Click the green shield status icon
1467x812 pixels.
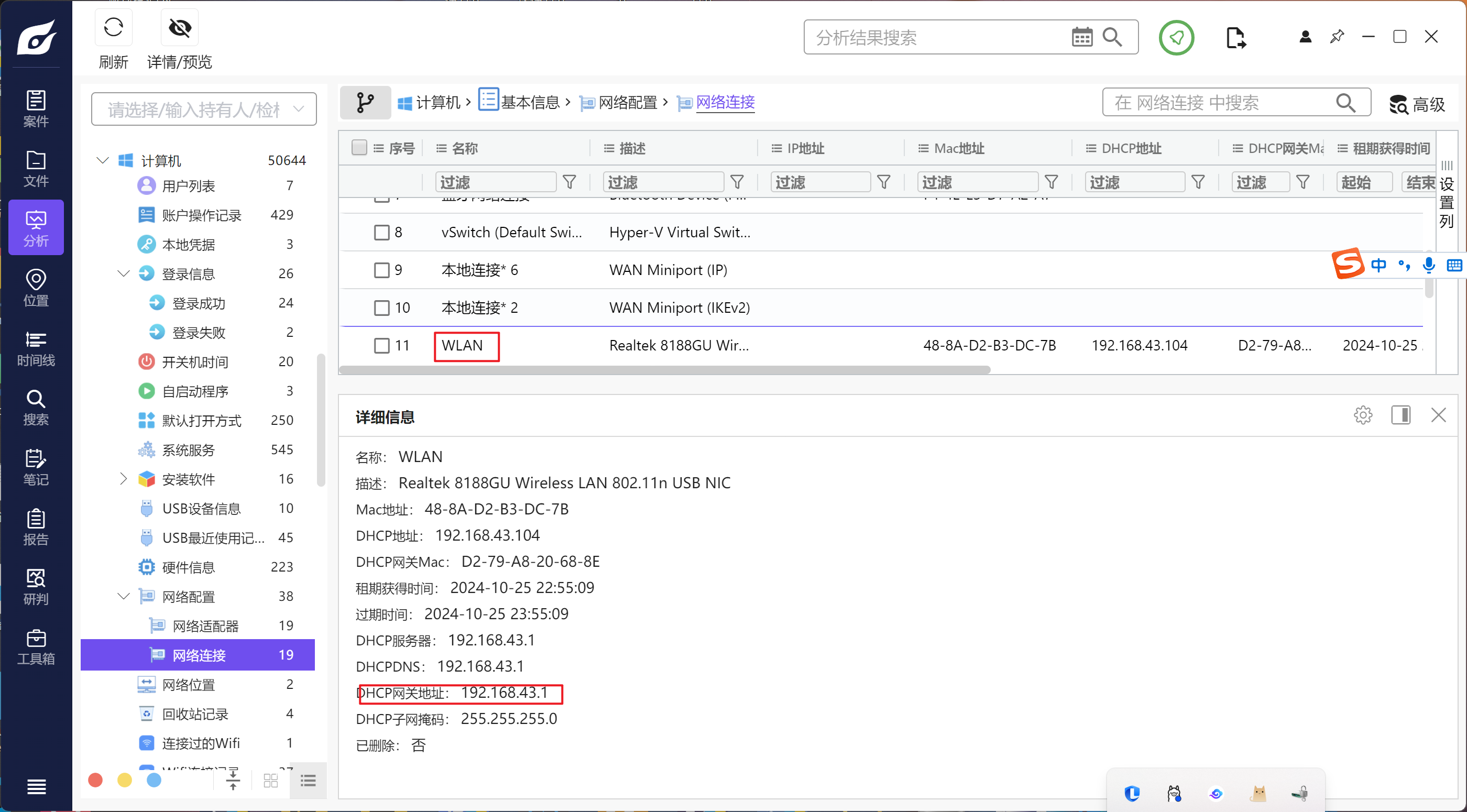[1176, 38]
